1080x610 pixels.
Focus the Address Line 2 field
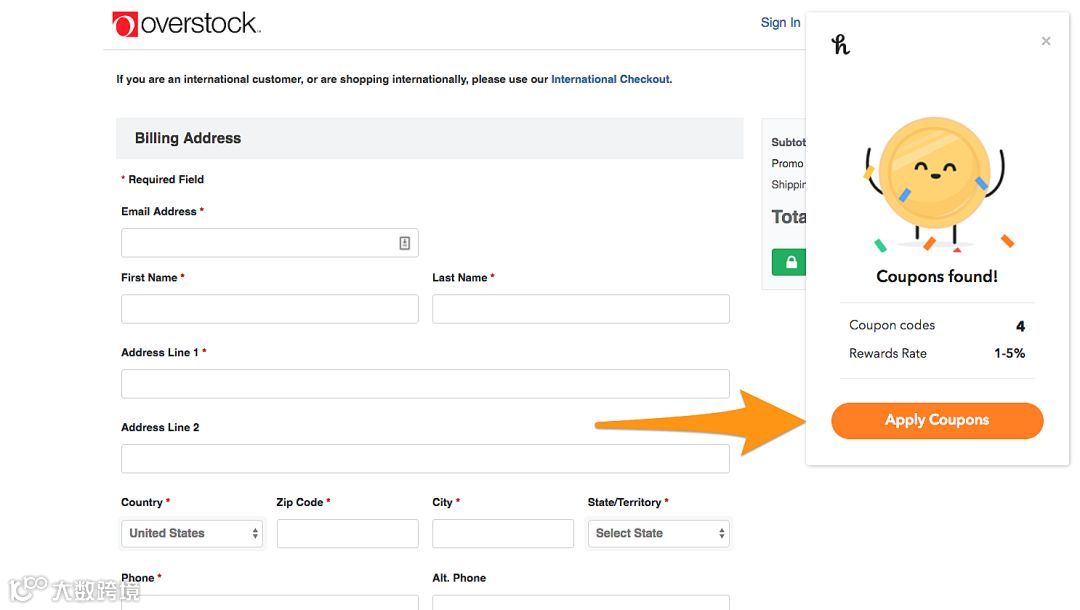click(425, 459)
